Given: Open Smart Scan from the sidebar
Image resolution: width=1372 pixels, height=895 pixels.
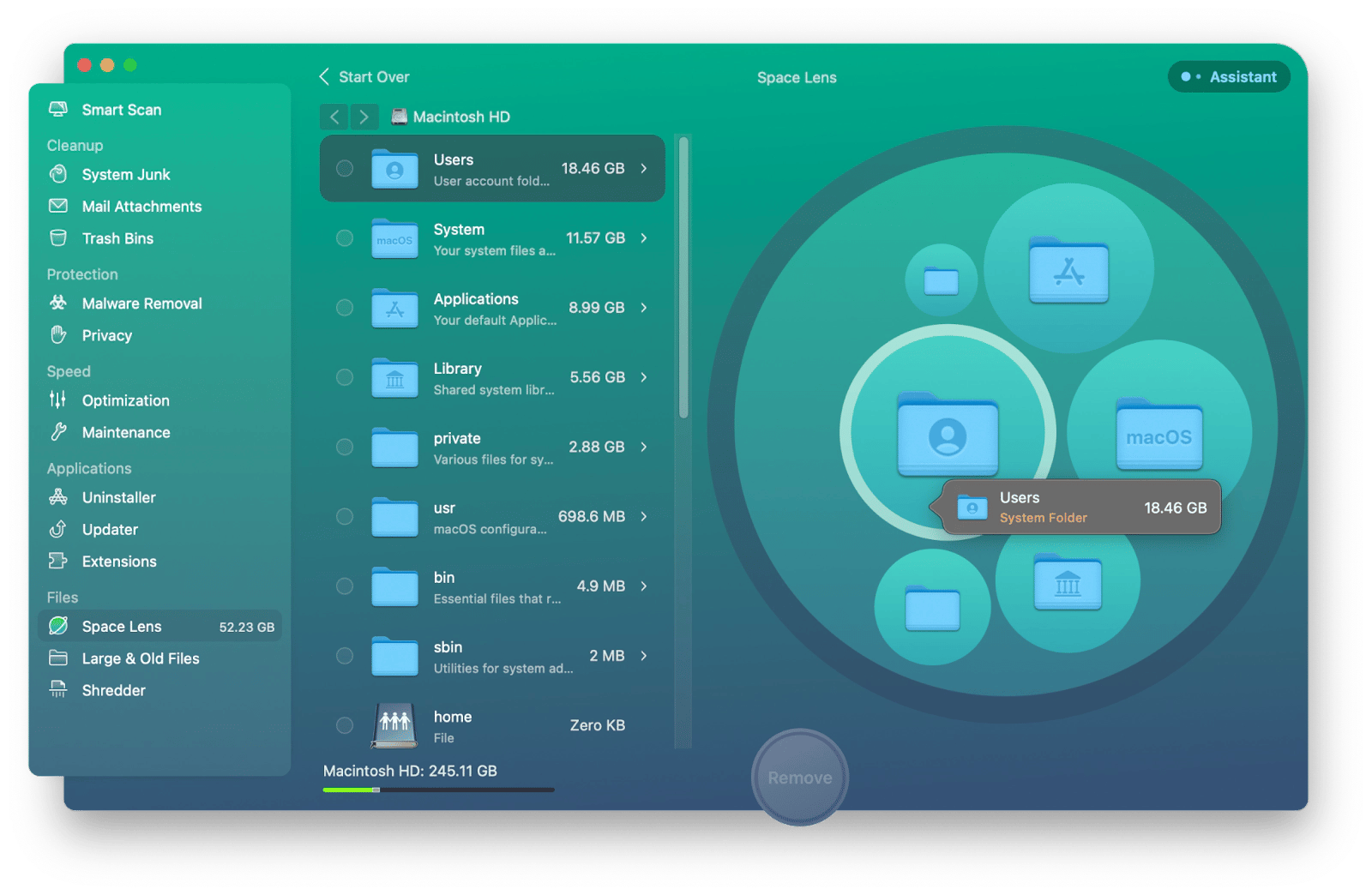Looking at the screenshot, I should tap(159, 109).
